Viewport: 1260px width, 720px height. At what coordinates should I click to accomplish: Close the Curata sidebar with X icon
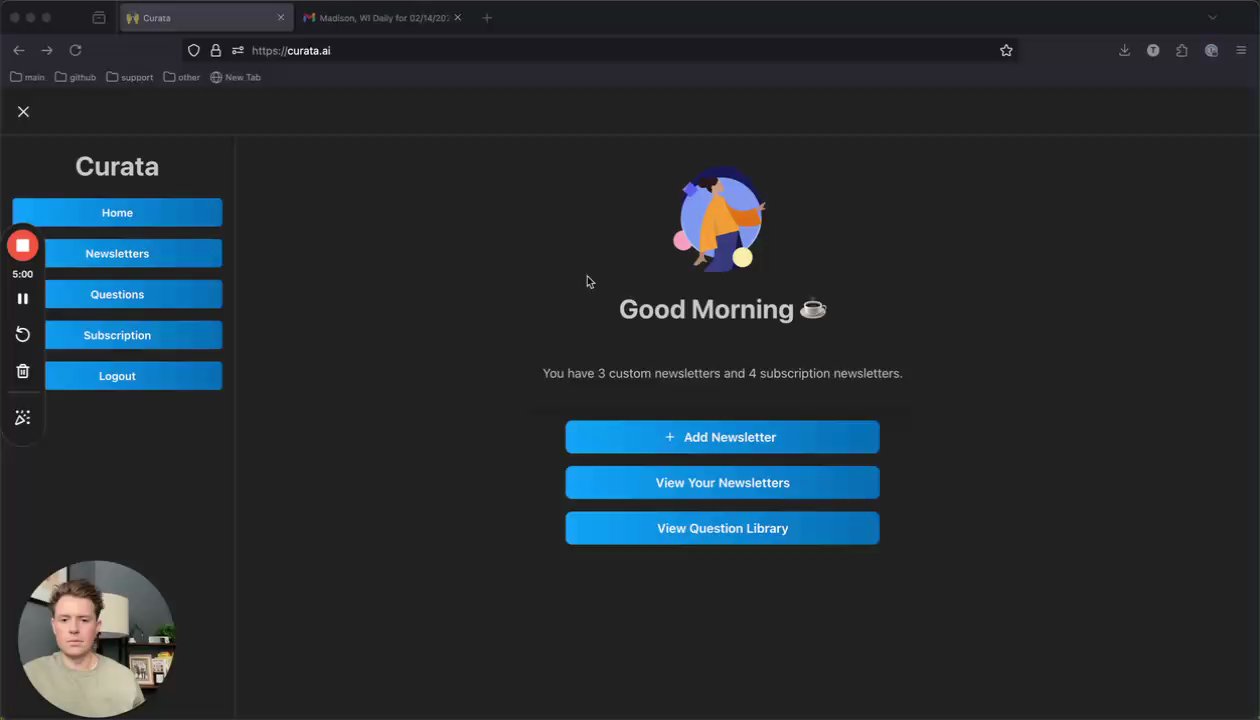pyautogui.click(x=23, y=112)
